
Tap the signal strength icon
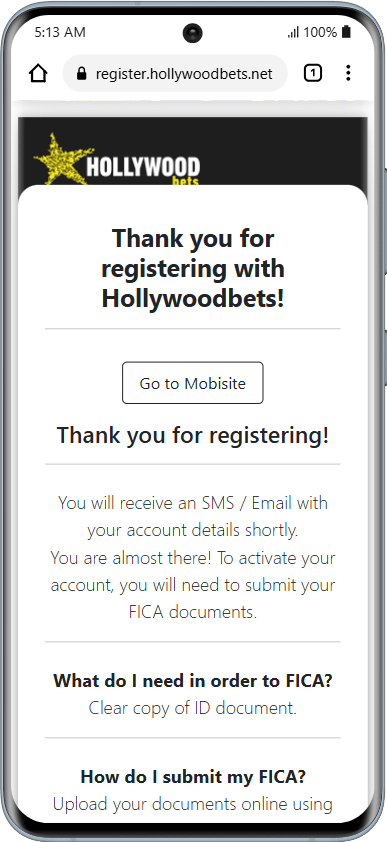tap(293, 33)
